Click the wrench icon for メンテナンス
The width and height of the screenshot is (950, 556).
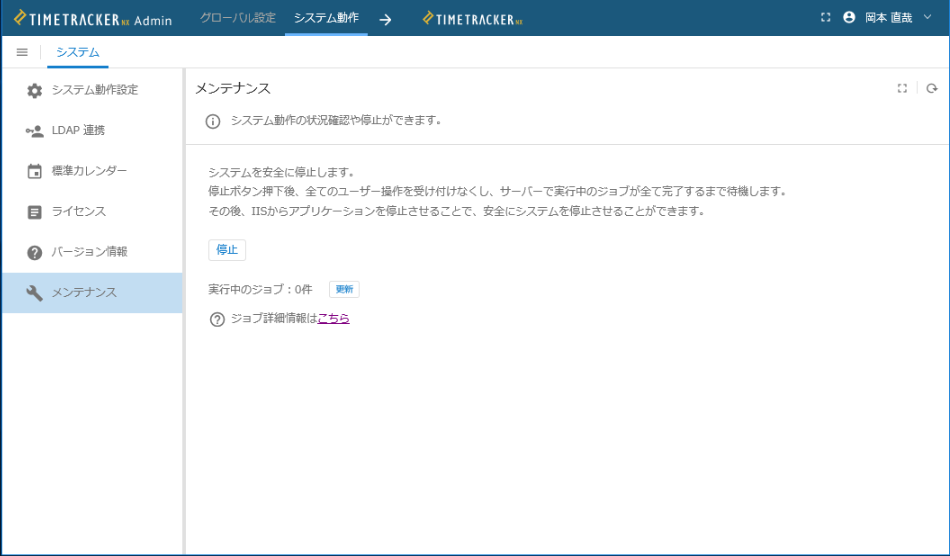[35, 293]
